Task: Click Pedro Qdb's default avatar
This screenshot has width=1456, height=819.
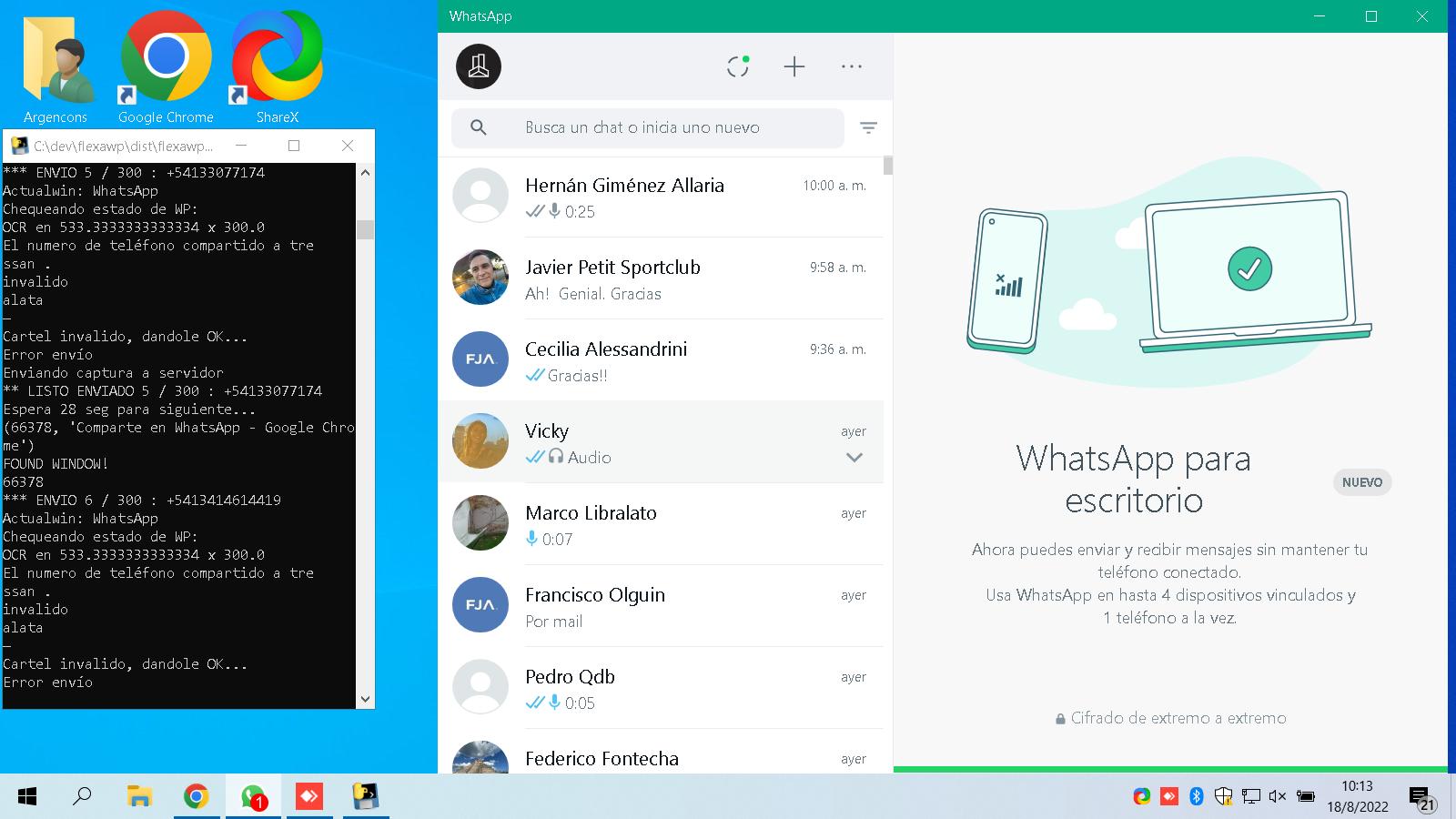Action: pos(480,687)
